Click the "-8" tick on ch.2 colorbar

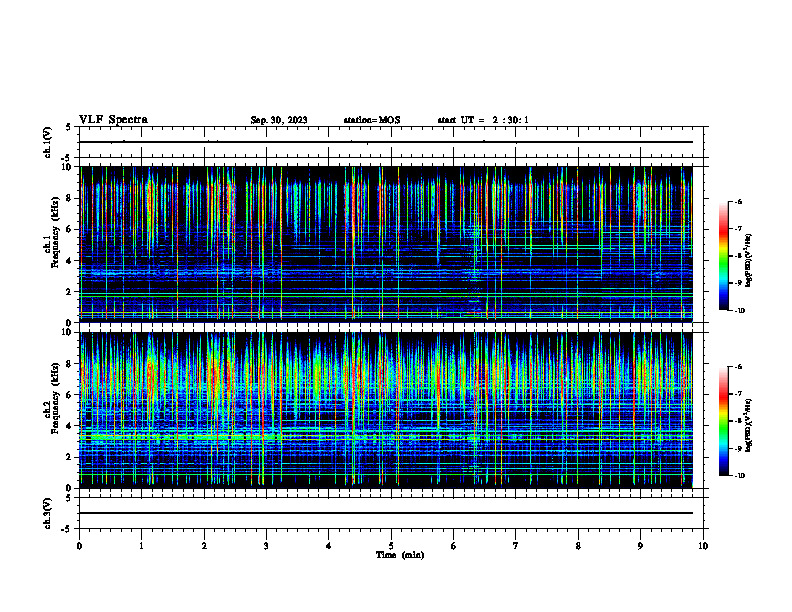[x=738, y=421]
